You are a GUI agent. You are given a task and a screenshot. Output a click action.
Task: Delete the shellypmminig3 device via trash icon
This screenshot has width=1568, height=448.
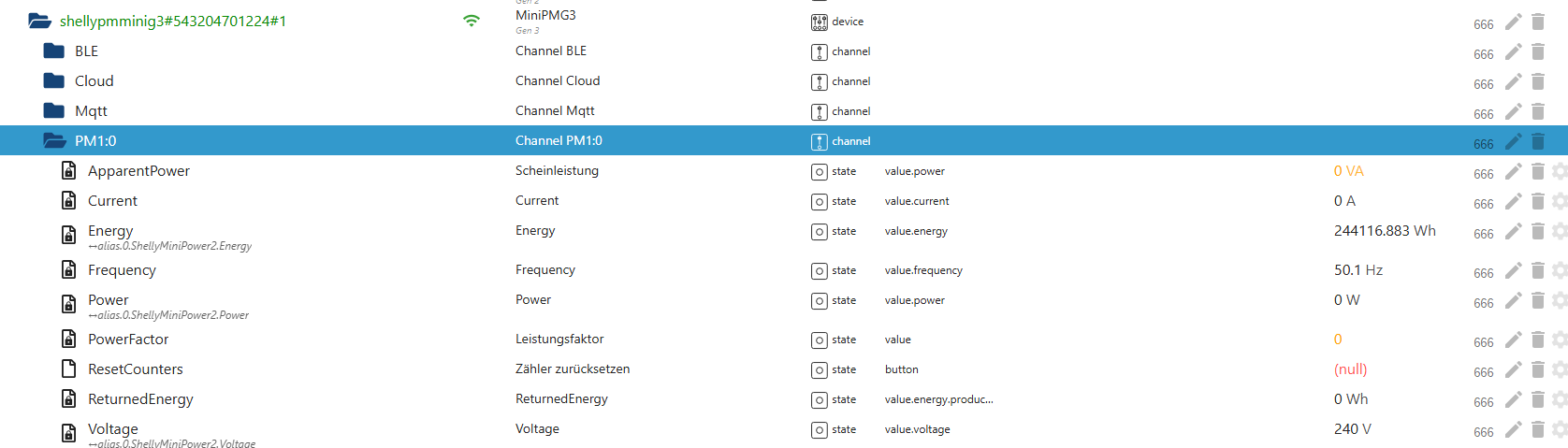click(x=1537, y=22)
